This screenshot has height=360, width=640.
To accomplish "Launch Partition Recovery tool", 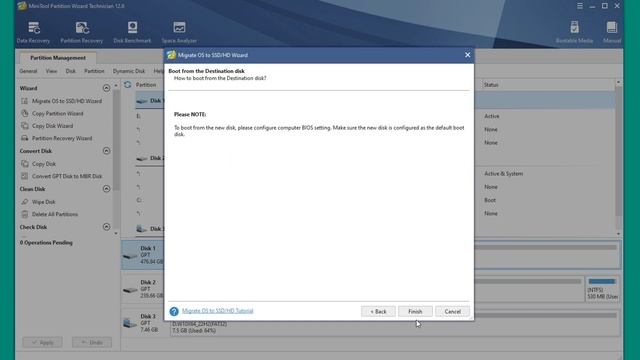I will [82, 32].
